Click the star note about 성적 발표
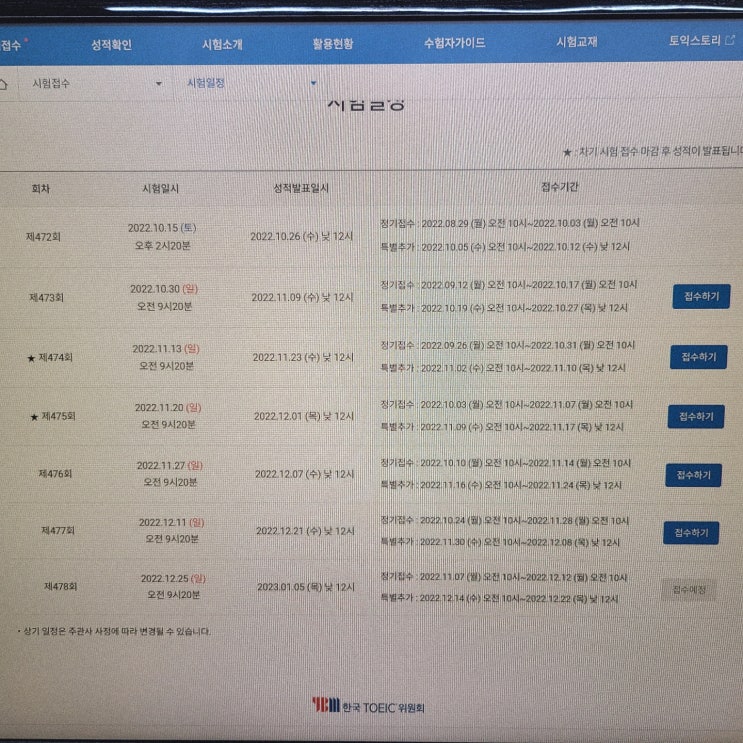743x743 pixels. point(652,152)
